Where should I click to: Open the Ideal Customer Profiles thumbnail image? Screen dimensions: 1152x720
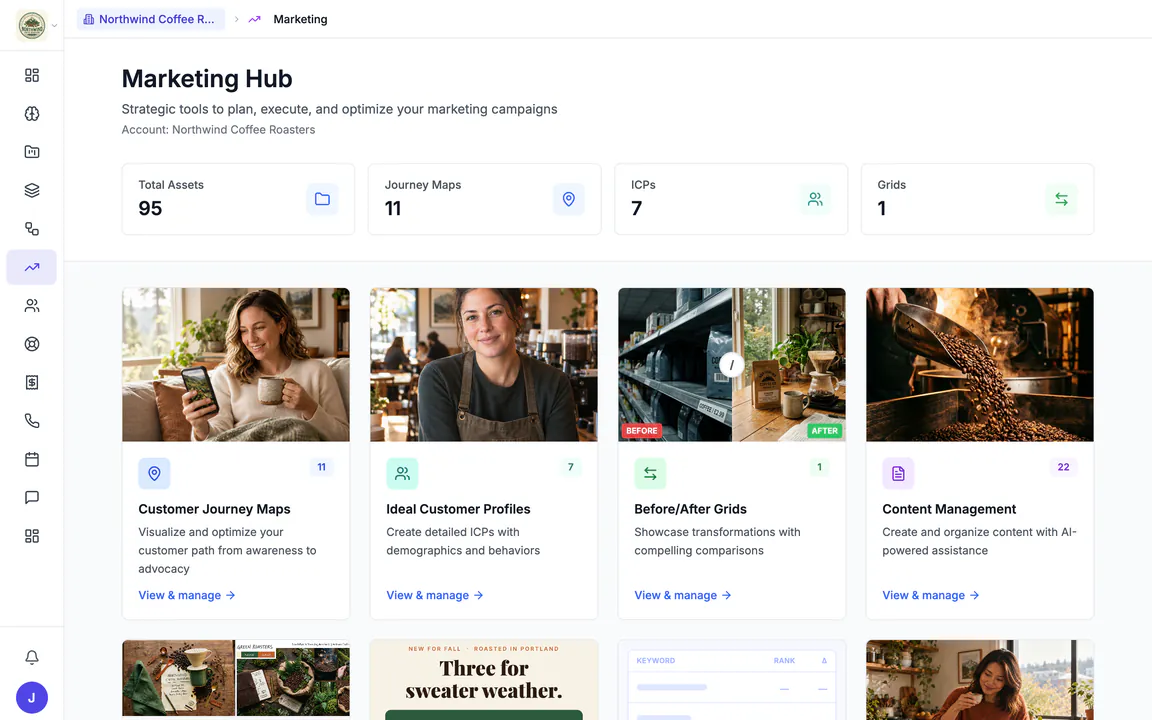(x=483, y=364)
